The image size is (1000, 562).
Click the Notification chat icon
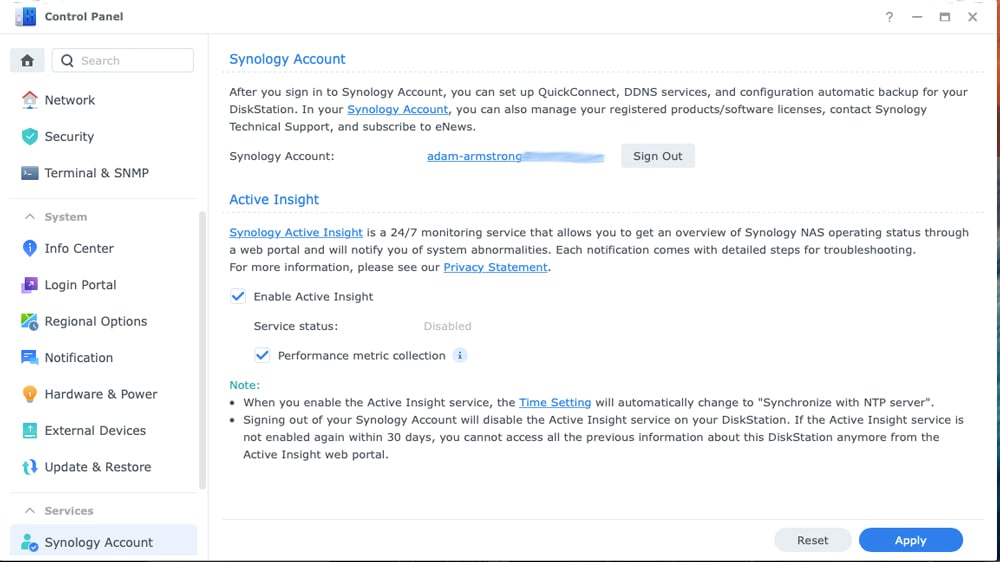tap(29, 358)
